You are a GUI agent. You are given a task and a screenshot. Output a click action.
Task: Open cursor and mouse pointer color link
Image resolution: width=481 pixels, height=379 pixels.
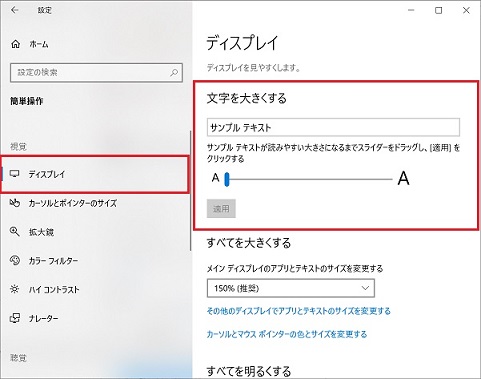(287, 334)
